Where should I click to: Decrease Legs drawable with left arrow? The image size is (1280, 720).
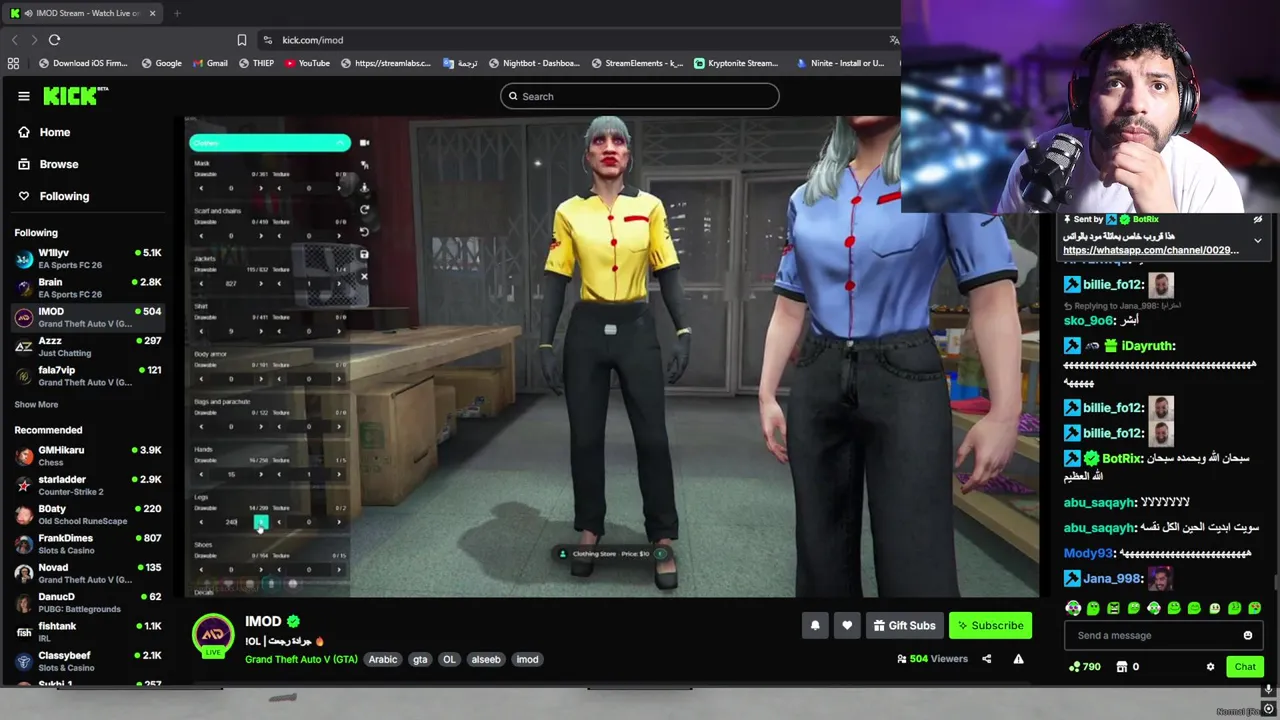coord(201,522)
